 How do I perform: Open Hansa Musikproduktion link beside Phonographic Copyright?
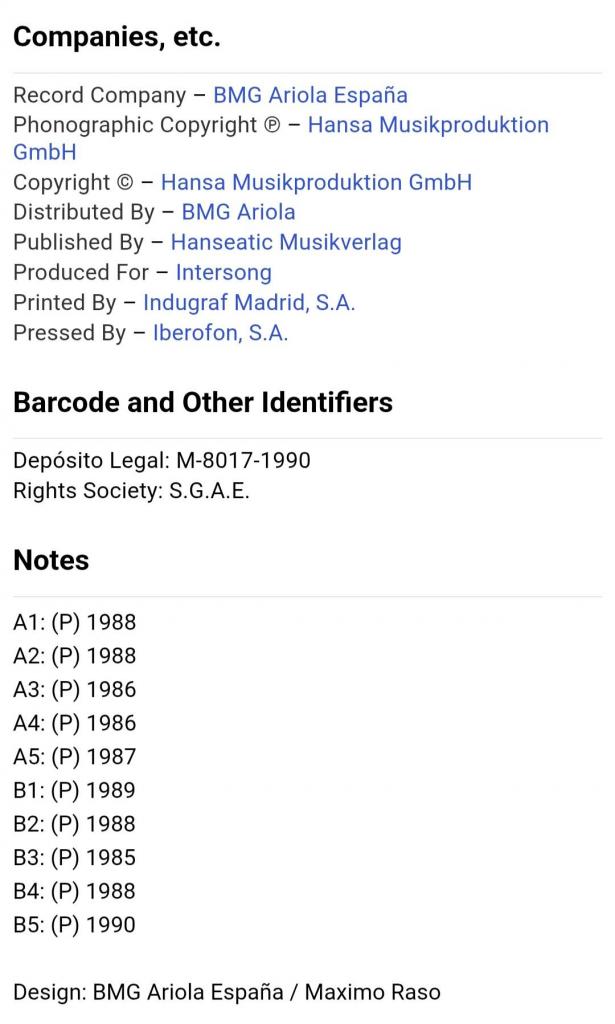(428, 126)
